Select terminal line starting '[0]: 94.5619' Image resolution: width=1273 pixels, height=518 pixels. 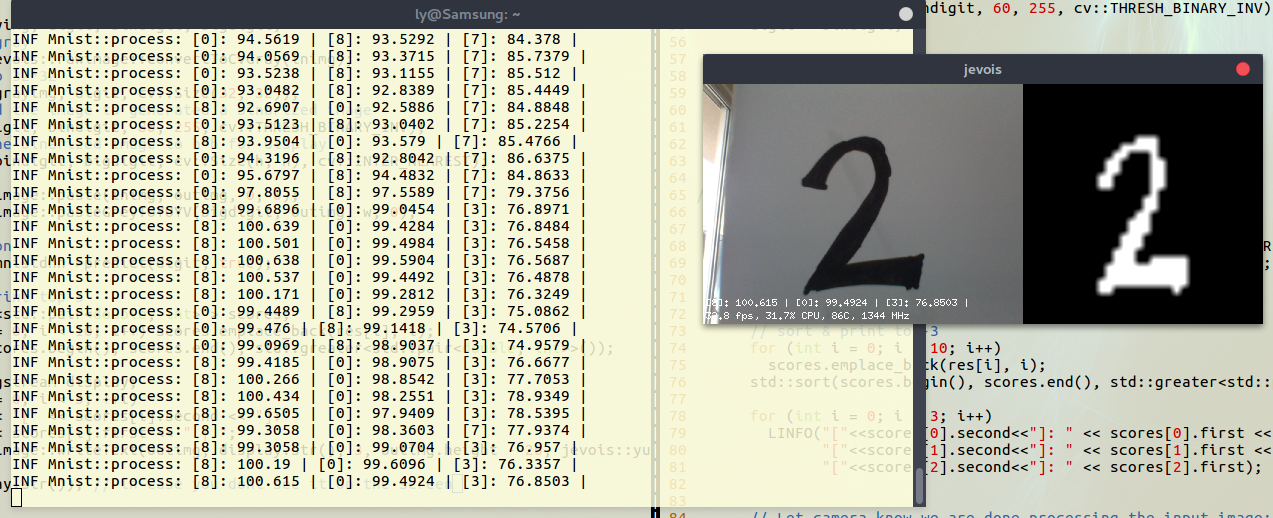294,39
